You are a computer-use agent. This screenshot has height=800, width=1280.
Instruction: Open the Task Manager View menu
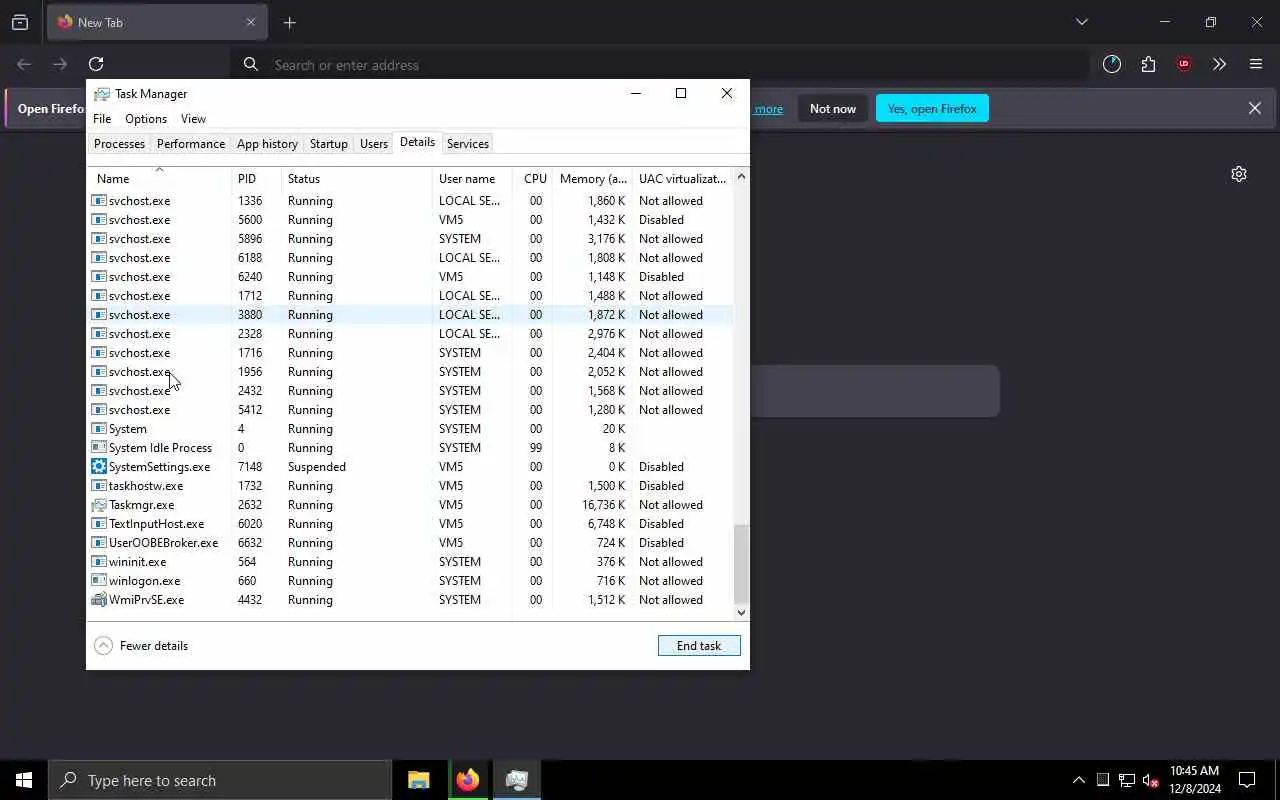tap(193, 118)
